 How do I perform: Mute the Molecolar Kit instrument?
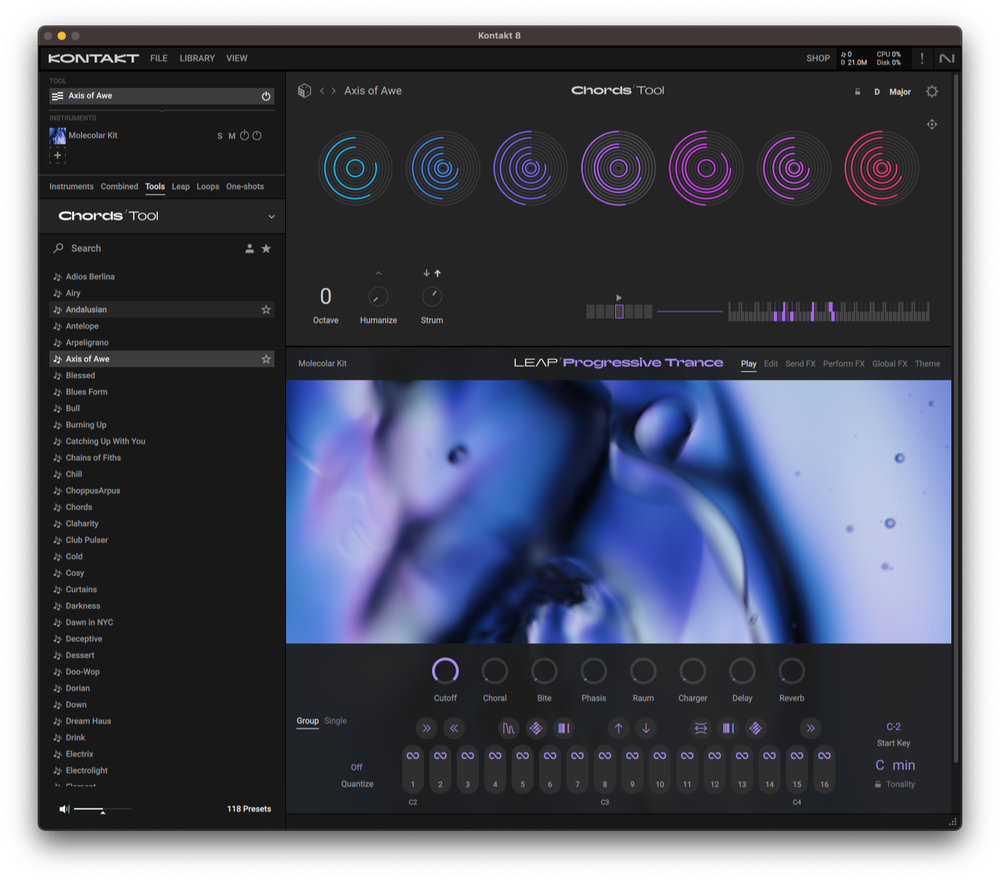[x=233, y=135]
